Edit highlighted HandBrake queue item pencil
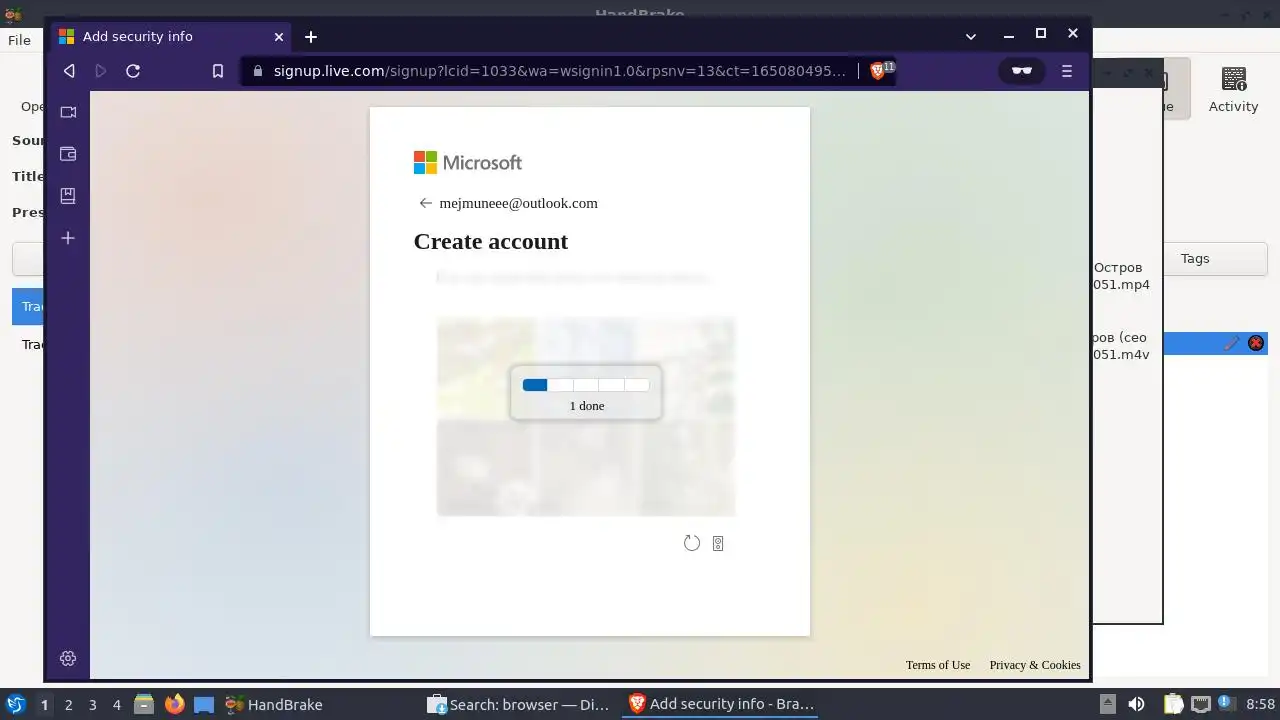1280x720 pixels. [1232, 343]
